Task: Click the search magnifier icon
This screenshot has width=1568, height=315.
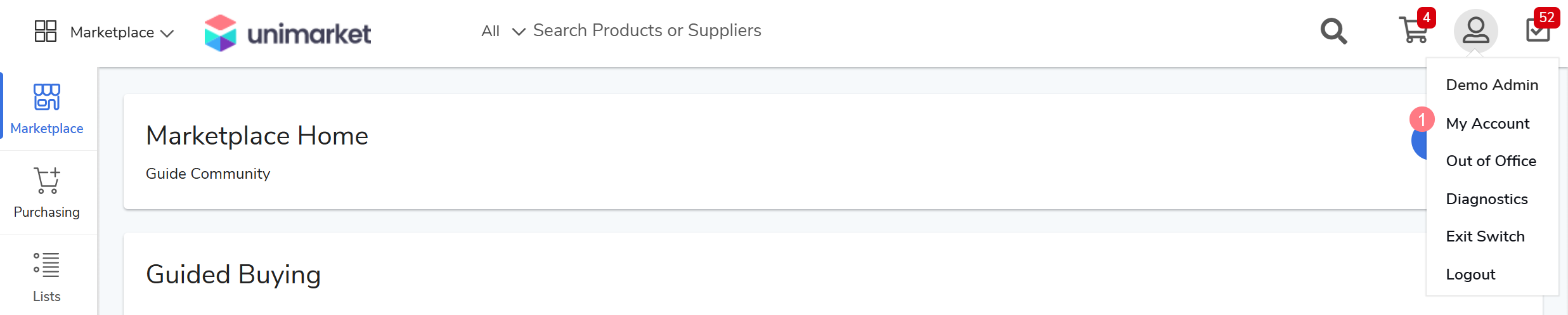Action: click(x=1333, y=31)
